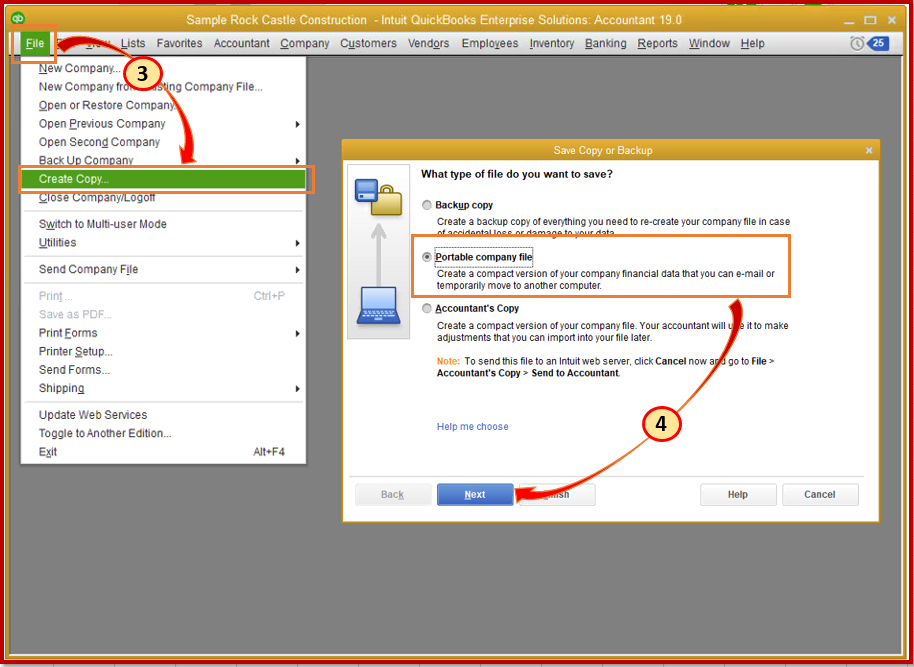
Task: Expand the Send Company File submenu
Action: [x=297, y=270]
